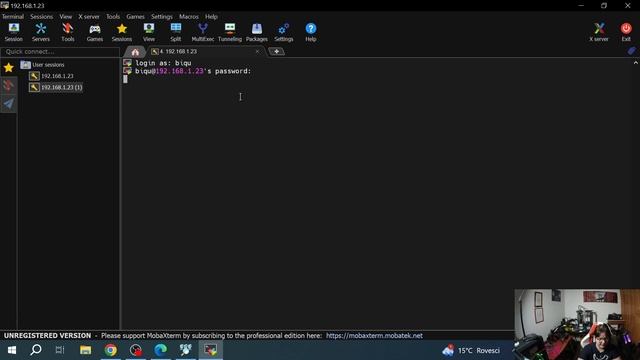Screen dimensions: 640x360
Task: Open Chrome from the taskbar
Action: 111,350
